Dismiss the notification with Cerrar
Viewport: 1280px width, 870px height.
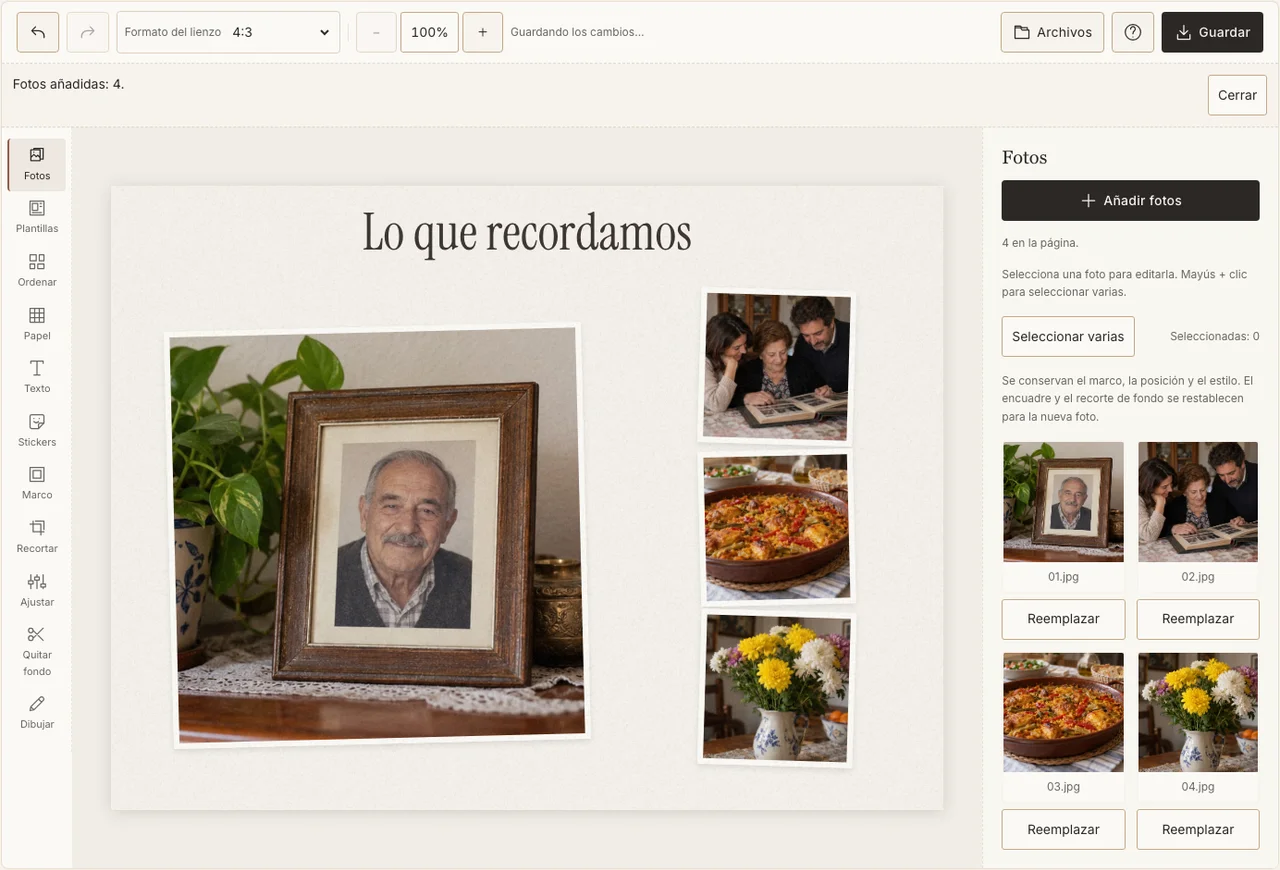(x=1237, y=95)
